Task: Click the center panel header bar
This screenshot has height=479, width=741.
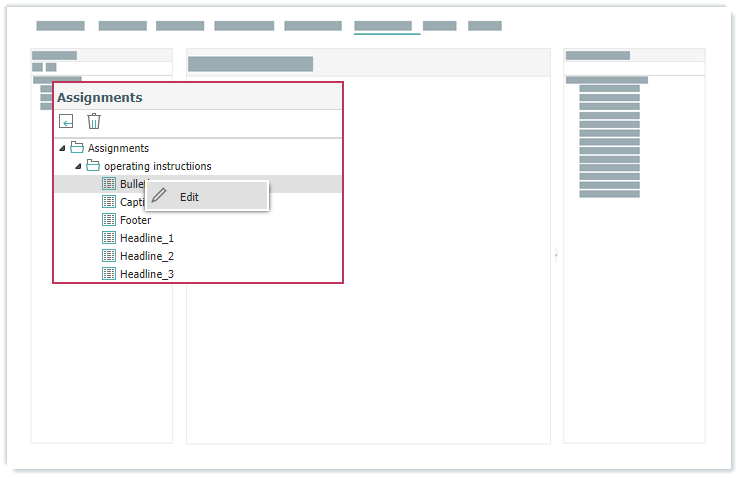Action: (x=250, y=64)
